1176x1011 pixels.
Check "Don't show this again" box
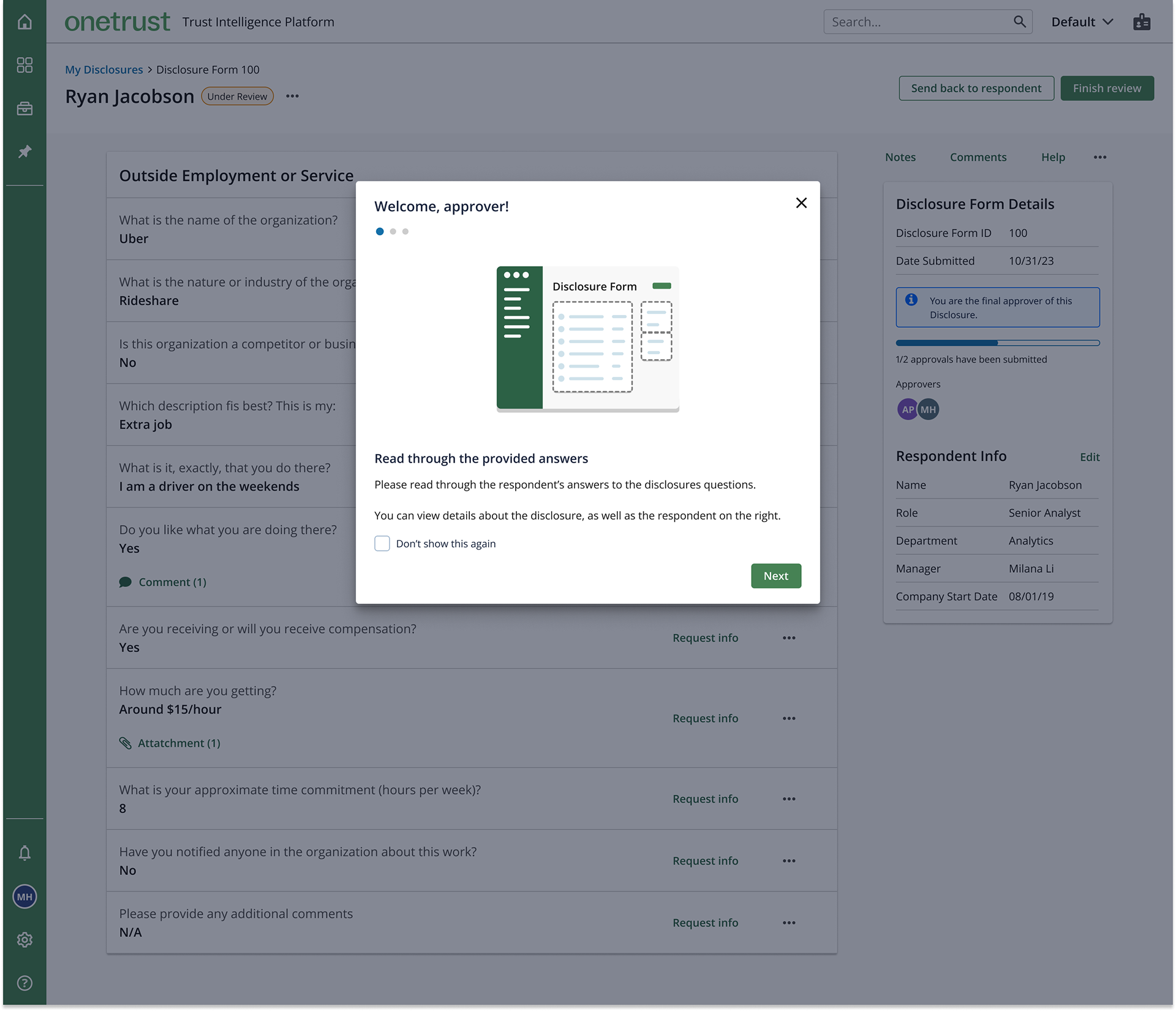click(x=382, y=543)
